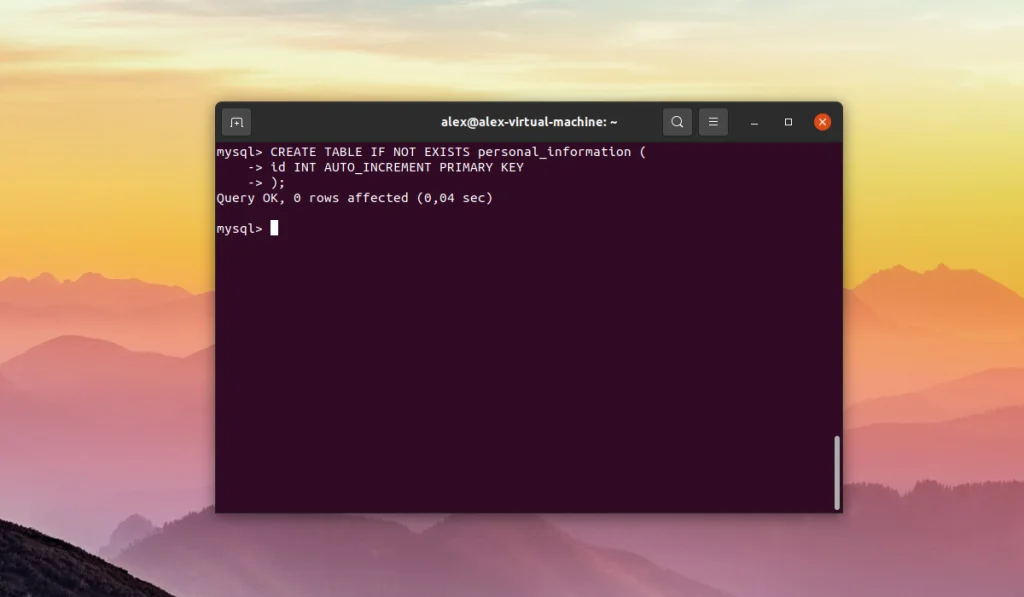Click the mysql> prompt text

[x=240, y=227]
